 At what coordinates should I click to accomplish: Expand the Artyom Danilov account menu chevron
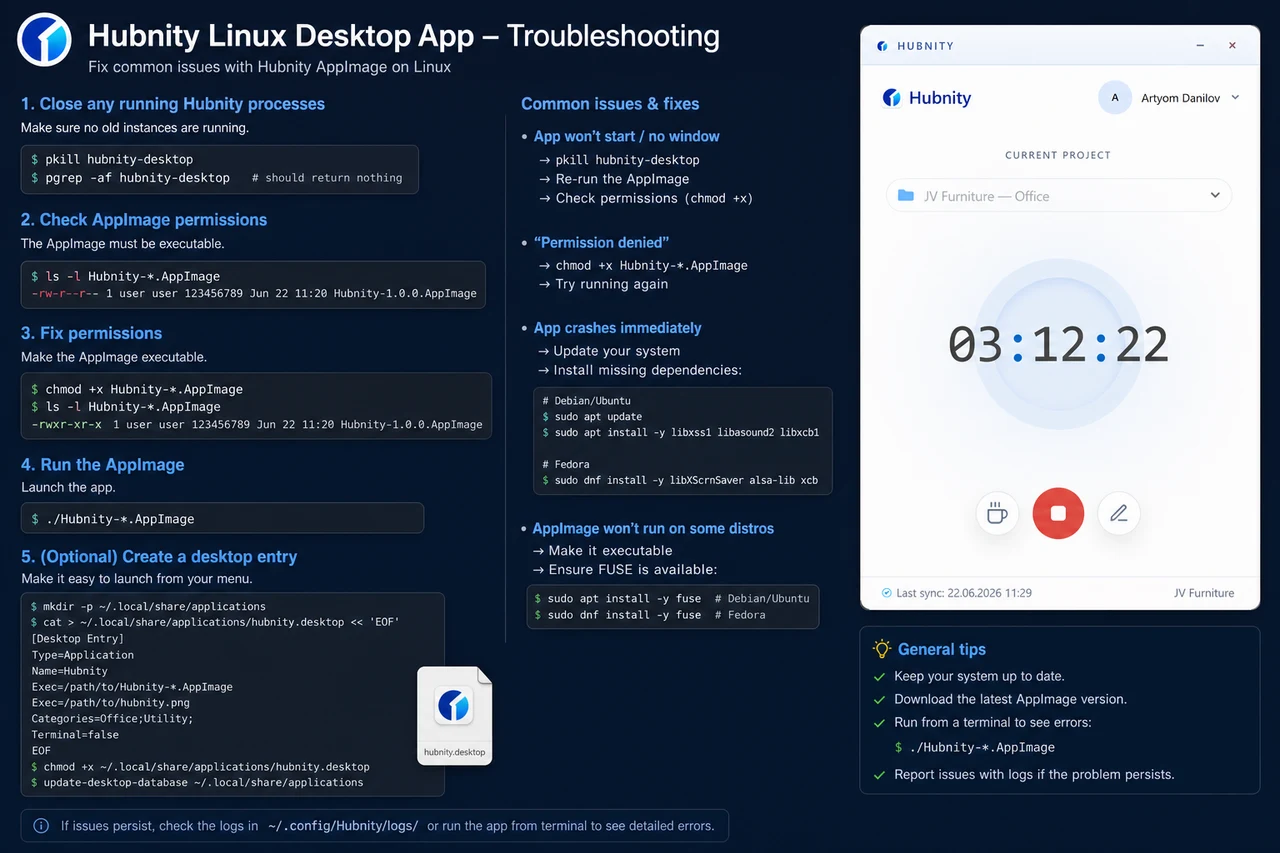click(x=1235, y=98)
